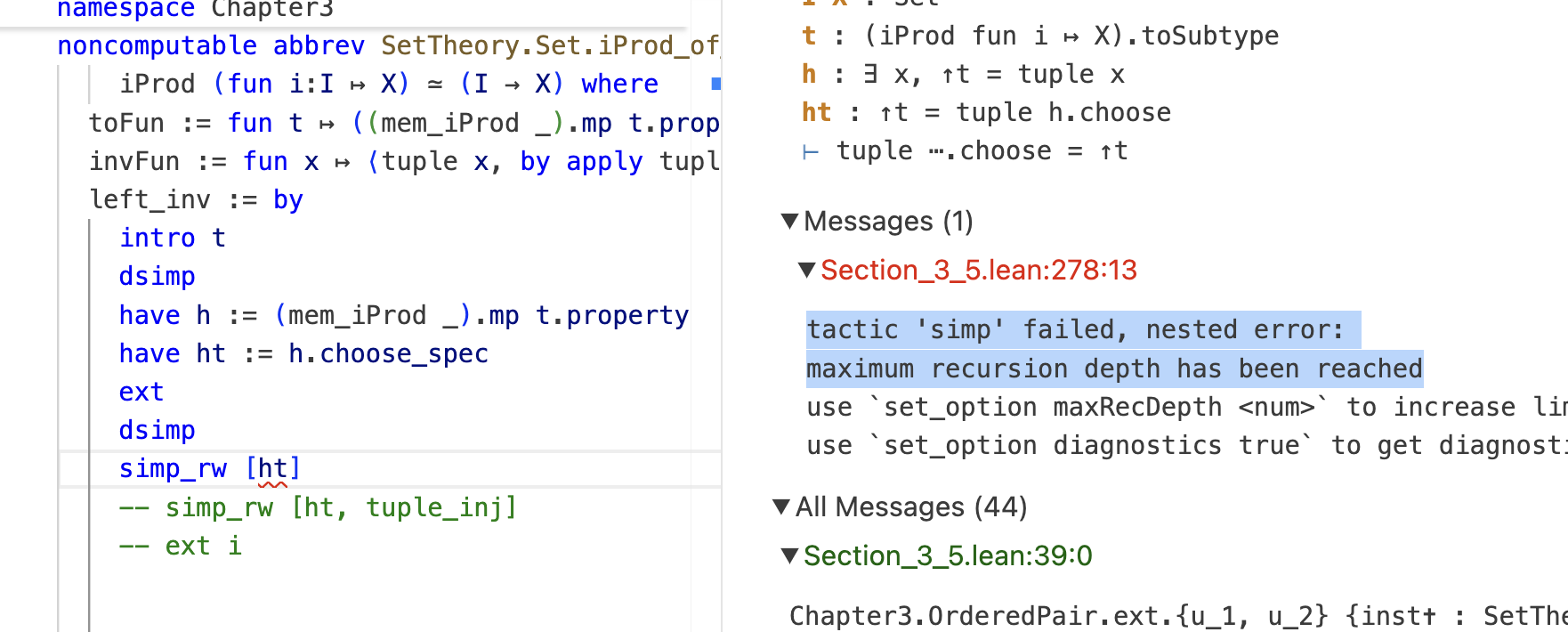1568x632 pixels.
Task: Place cursor on the 'intro t' line
Action: 173,239
